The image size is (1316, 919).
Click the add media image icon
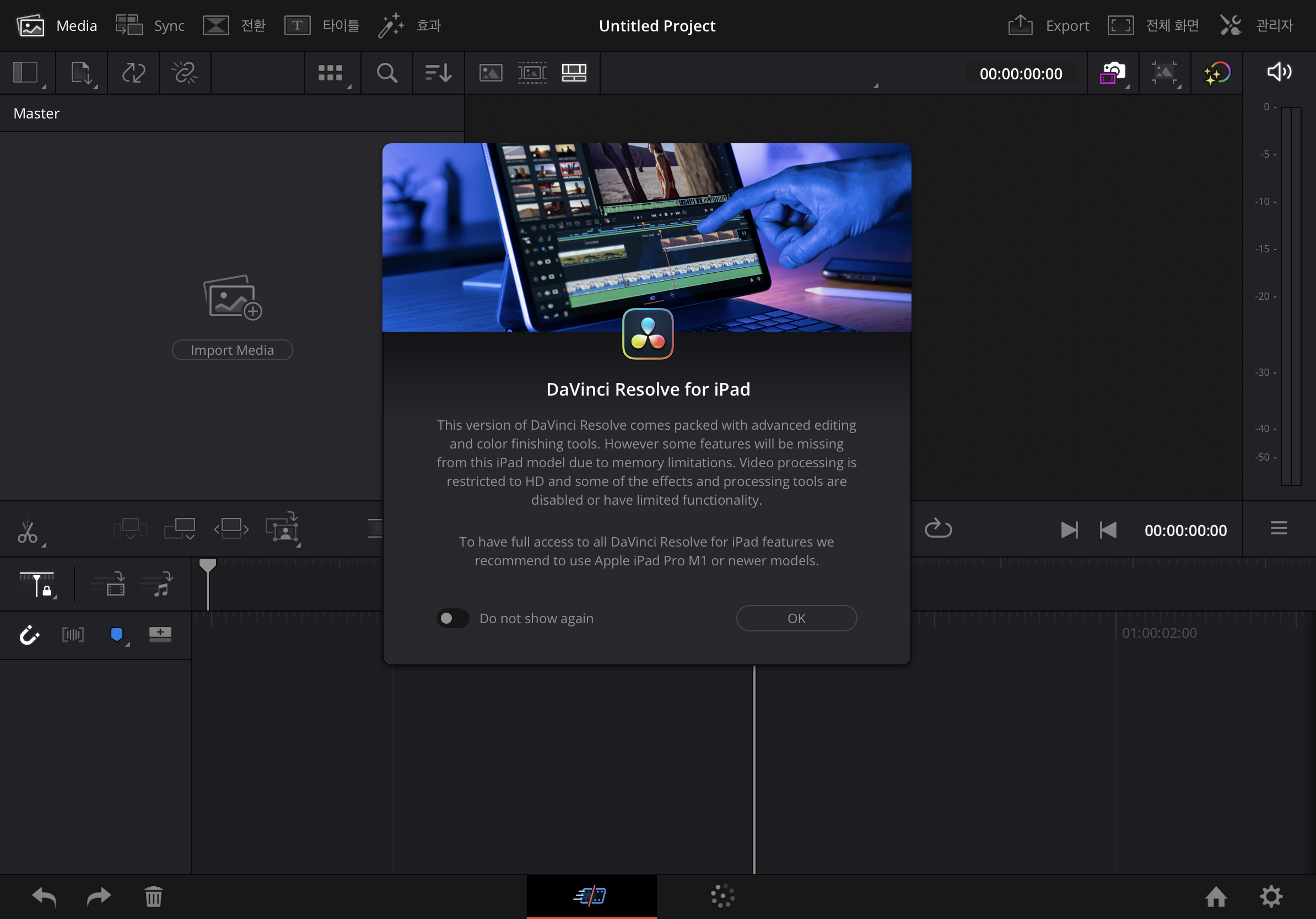[232, 297]
